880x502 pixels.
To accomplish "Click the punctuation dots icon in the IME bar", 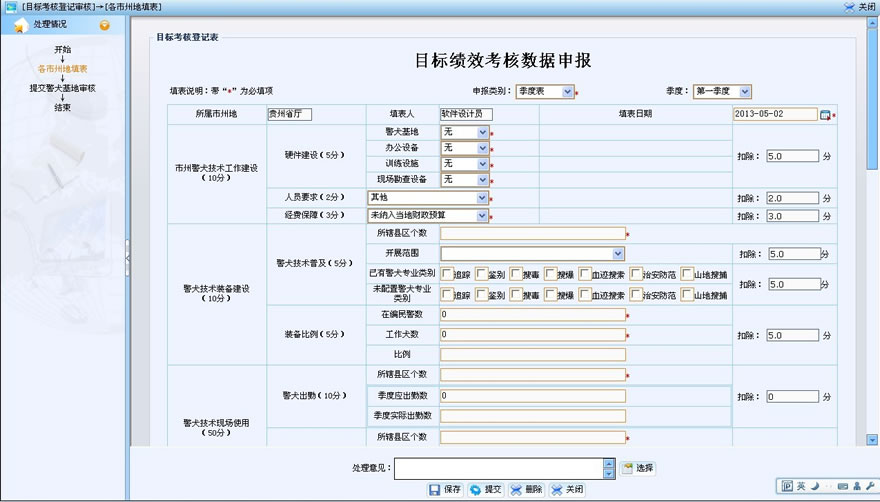I will coord(828,486).
